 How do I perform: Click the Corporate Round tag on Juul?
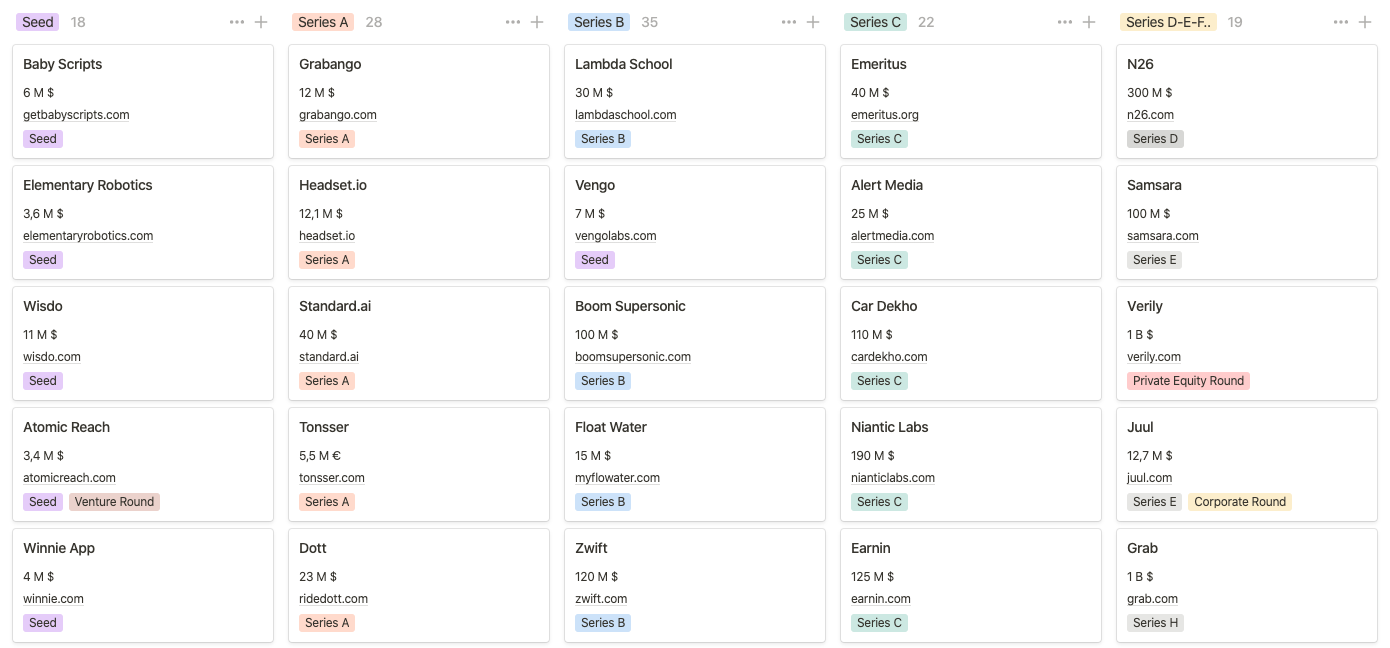click(x=1240, y=502)
